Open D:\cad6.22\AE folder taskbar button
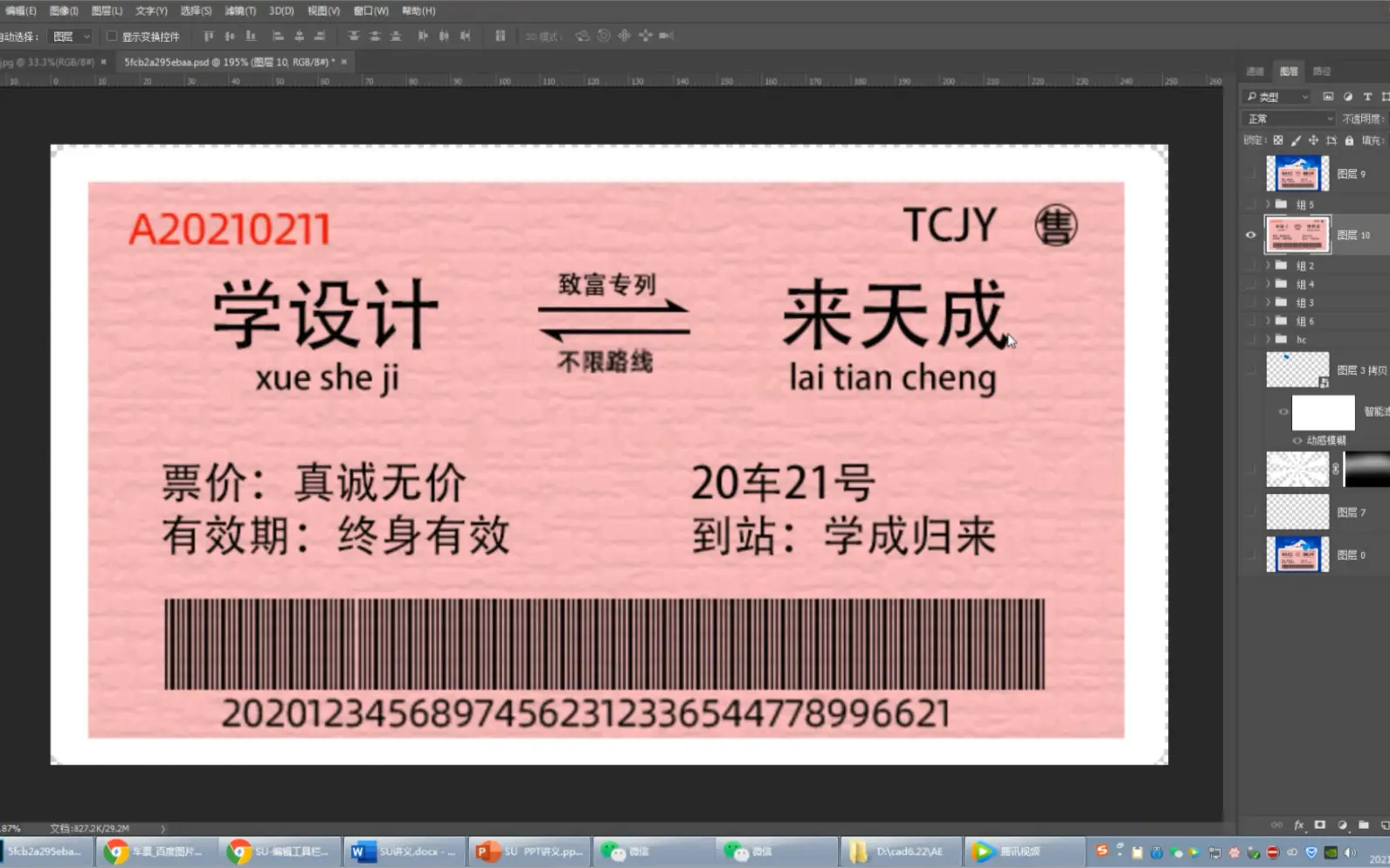The width and height of the screenshot is (1390, 868). (x=900, y=851)
